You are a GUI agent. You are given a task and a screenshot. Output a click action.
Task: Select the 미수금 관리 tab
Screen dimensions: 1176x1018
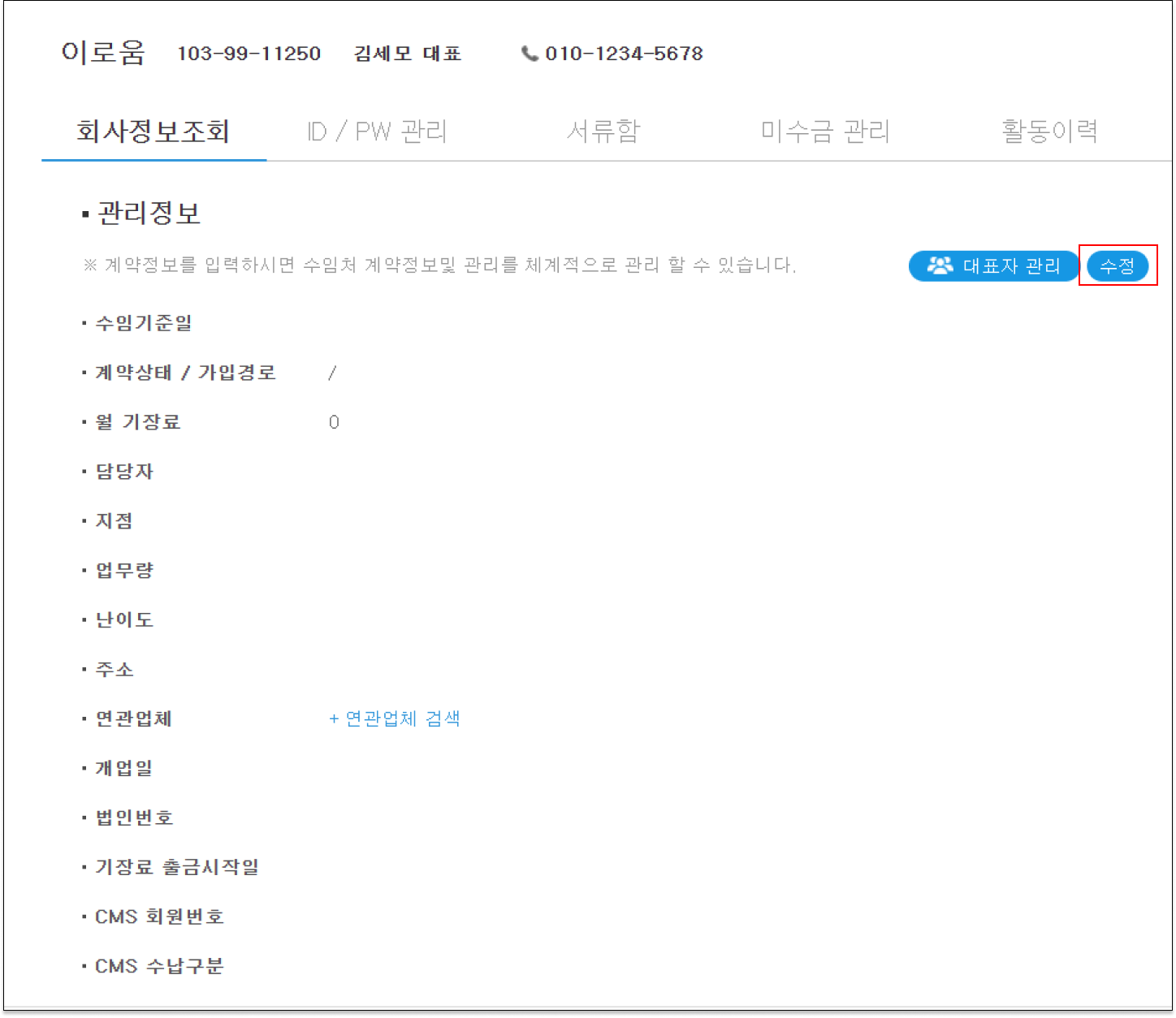pos(825,132)
